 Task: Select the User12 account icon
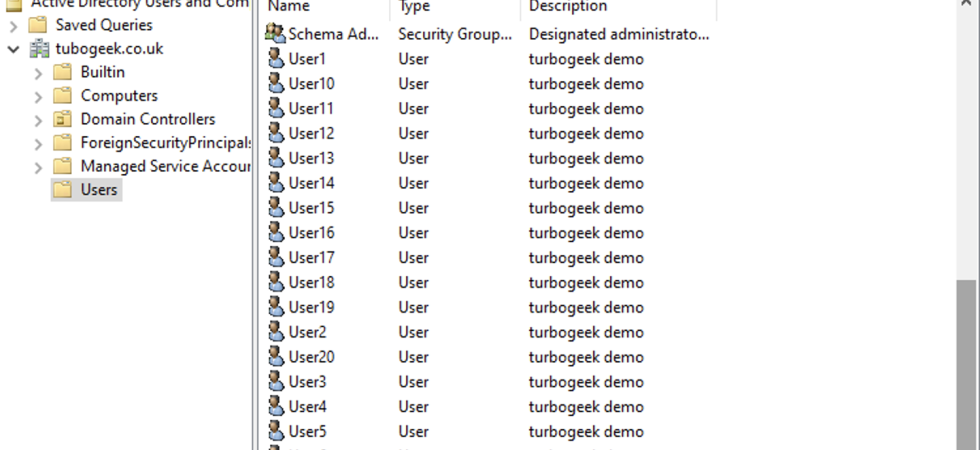point(276,133)
